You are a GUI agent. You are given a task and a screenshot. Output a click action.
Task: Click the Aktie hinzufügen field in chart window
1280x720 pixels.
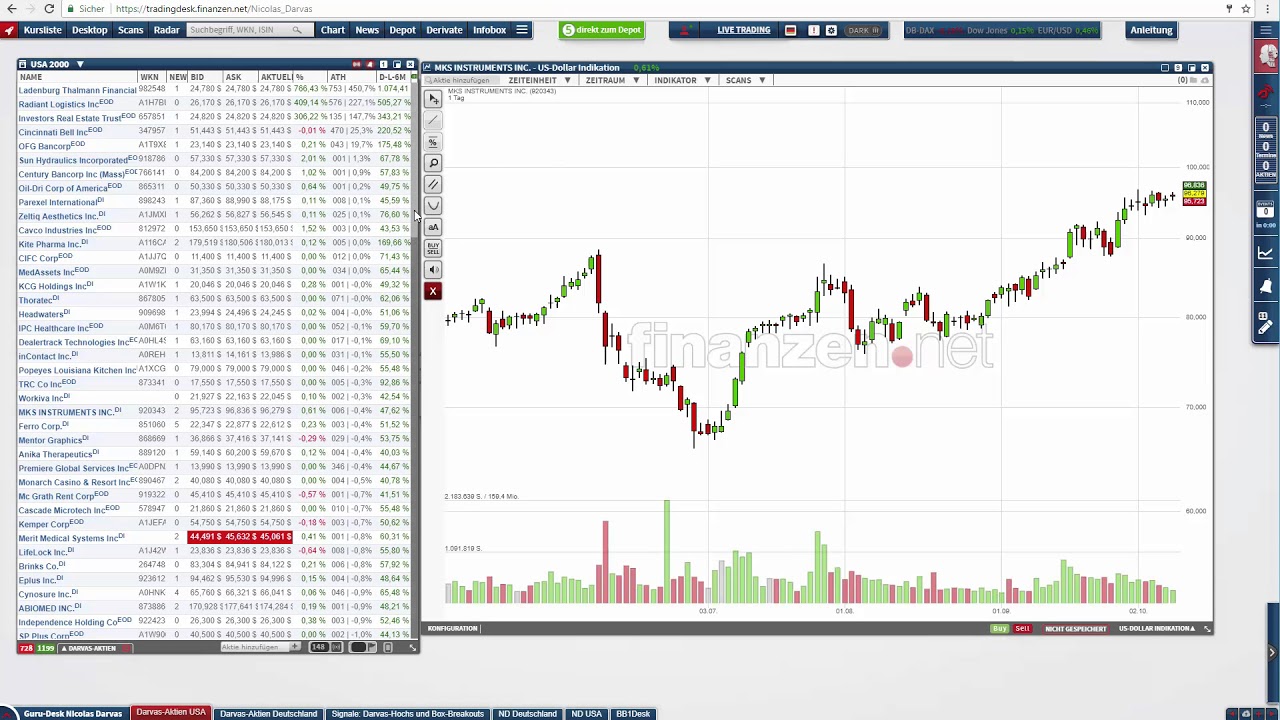(461, 80)
